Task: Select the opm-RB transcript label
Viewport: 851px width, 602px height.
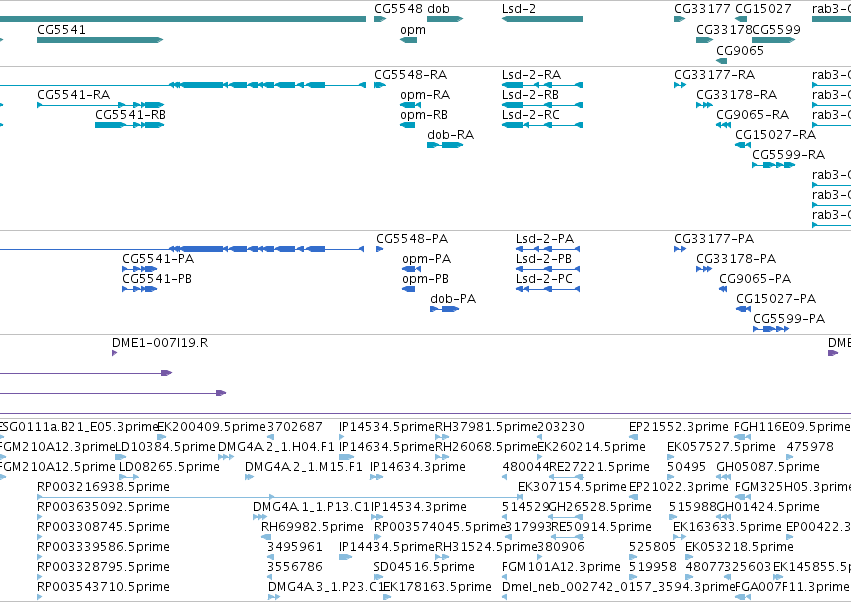Action: [x=424, y=115]
